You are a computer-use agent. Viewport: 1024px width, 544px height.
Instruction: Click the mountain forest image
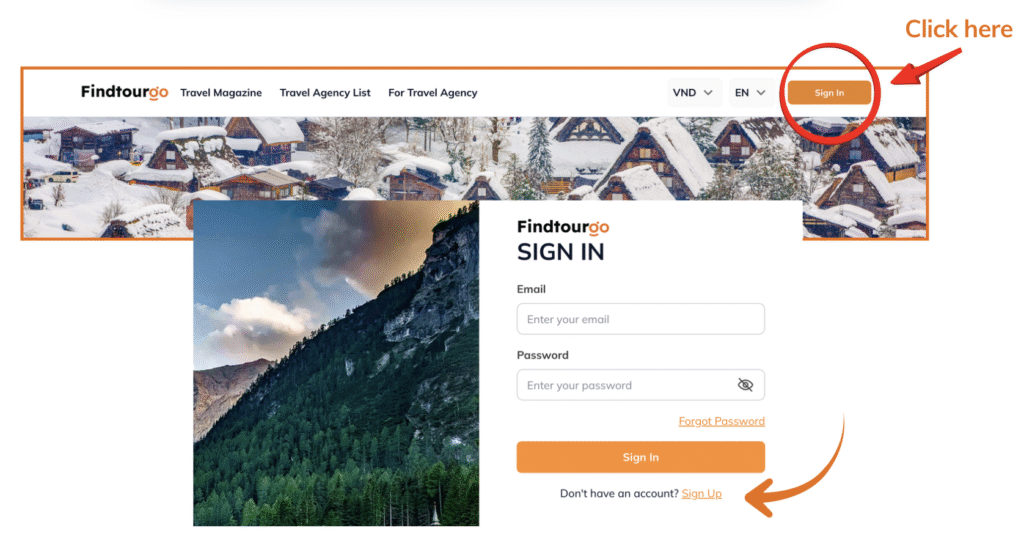[x=336, y=363]
